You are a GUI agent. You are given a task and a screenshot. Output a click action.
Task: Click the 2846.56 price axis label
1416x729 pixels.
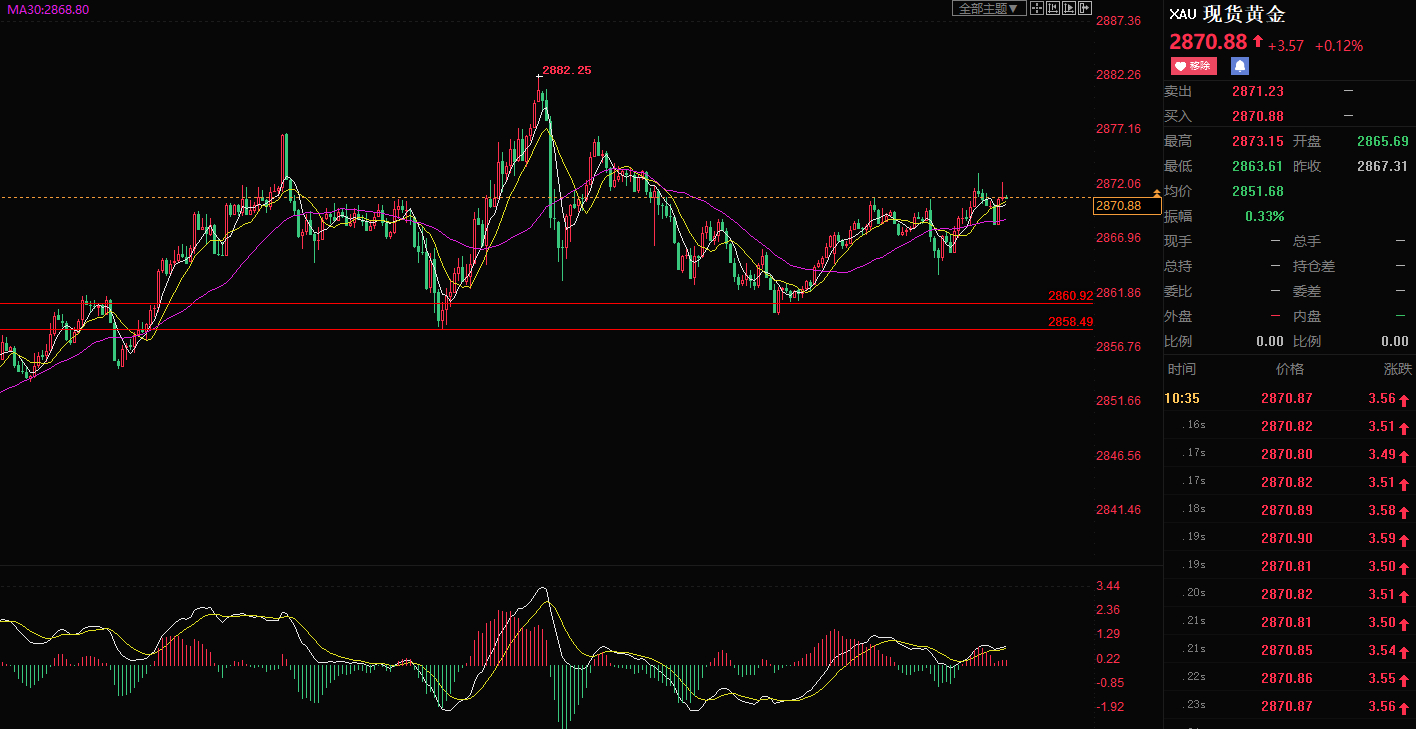point(1119,455)
